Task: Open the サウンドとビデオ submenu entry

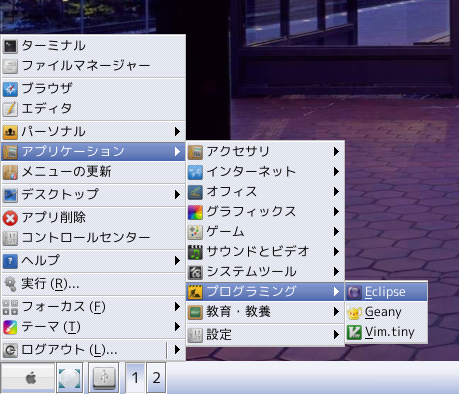Action: point(265,252)
